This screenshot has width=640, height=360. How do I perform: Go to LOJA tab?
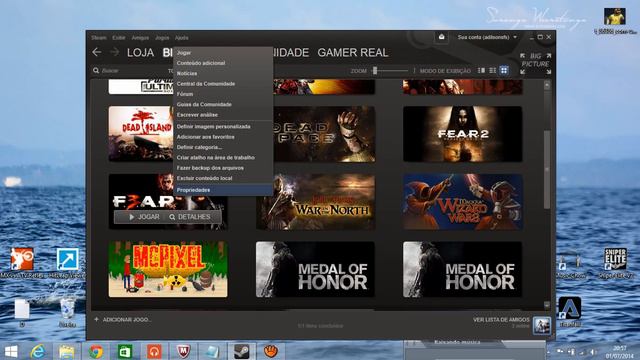click(x=140, y=53)
